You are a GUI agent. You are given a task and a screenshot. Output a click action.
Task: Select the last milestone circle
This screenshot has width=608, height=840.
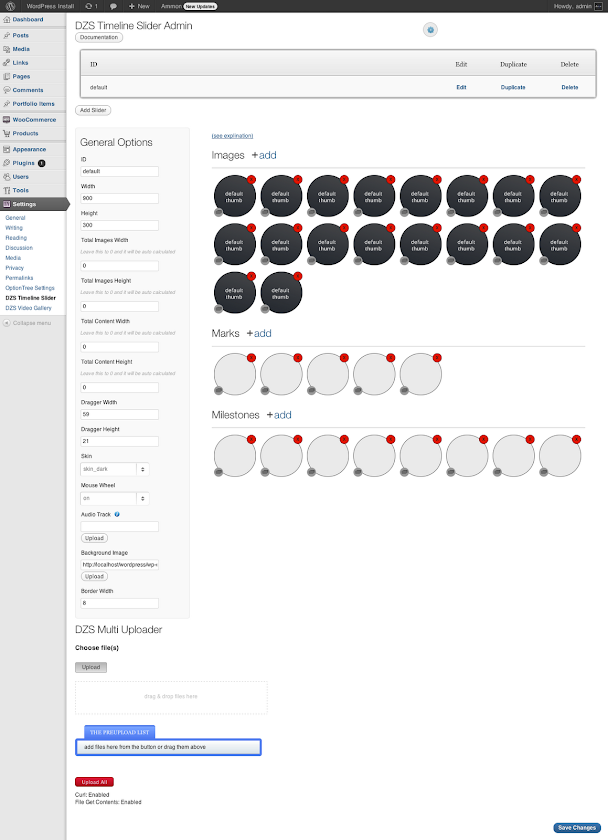(x=559, y=456)
